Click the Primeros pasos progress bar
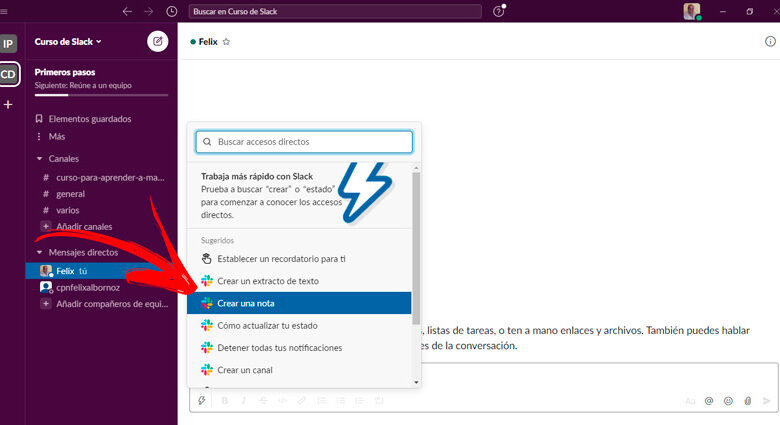This screenshot has width=780, height=425. tap(101, 95)
